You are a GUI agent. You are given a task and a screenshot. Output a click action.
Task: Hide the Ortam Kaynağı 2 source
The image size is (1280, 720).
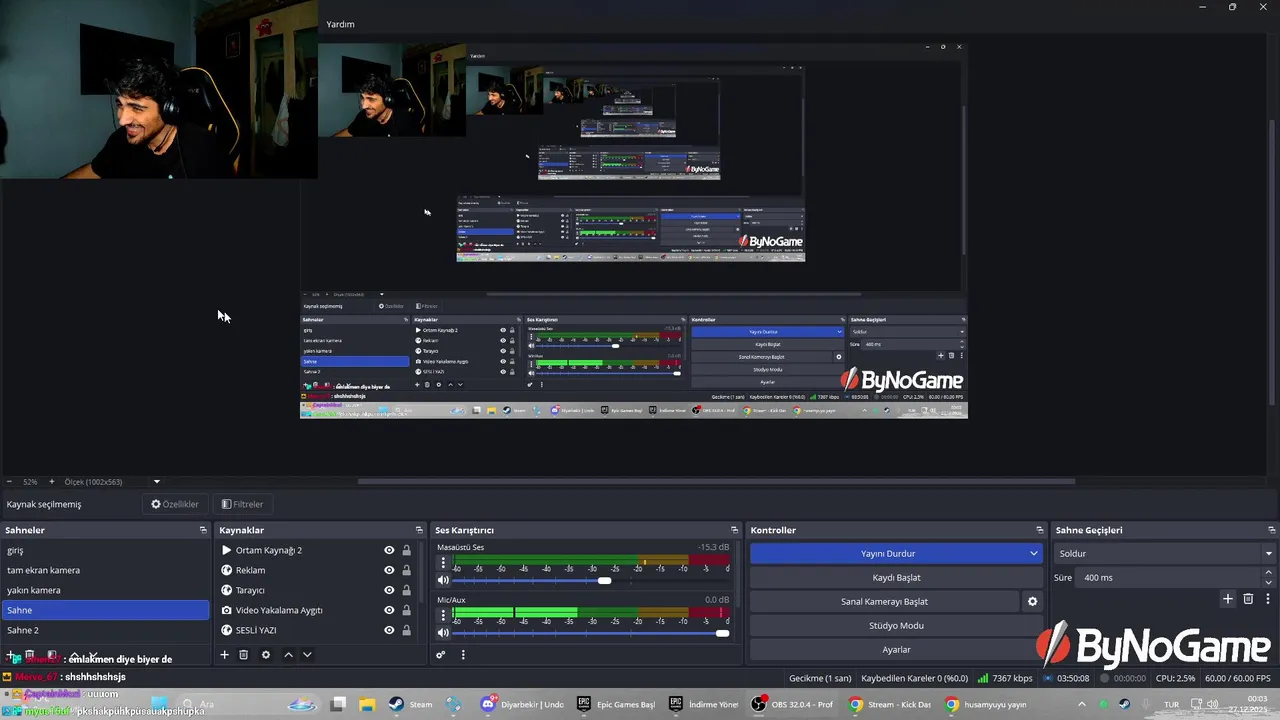(x=389, y=550)
